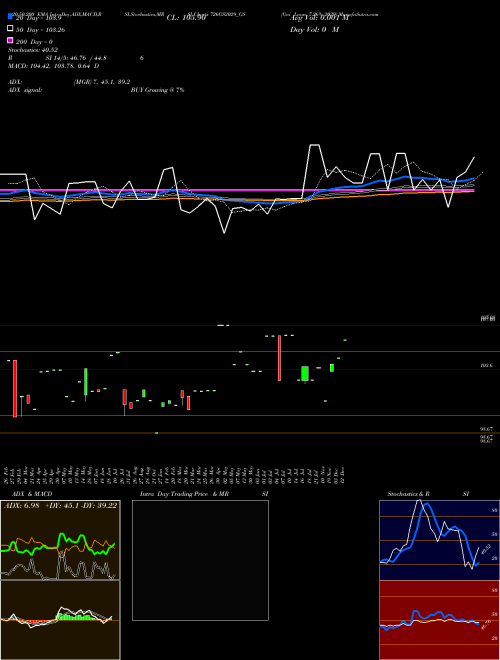
Task: Click the Avg Vol value text
Action: pyautogui.click(x=319, y=18)
